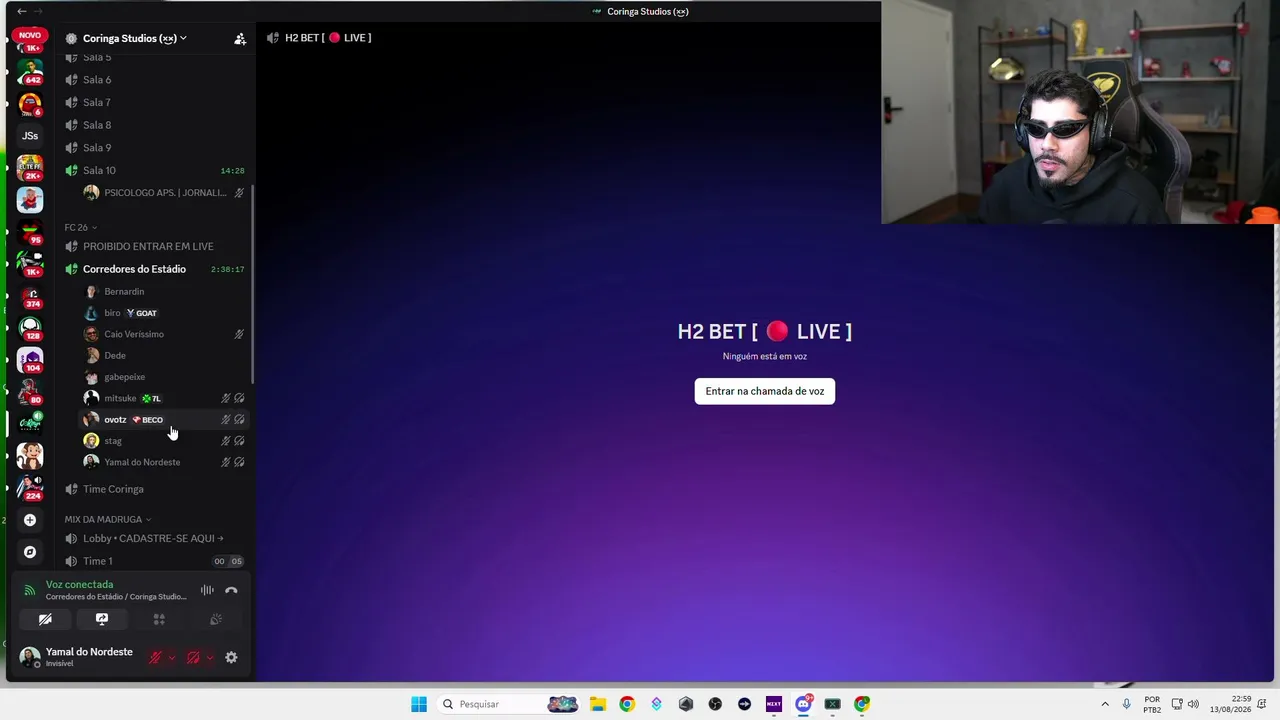Unmute the microphone in user panel
Image resolution: width=1280 pixels, height=720 pixels.
click(x=155, y=657)
